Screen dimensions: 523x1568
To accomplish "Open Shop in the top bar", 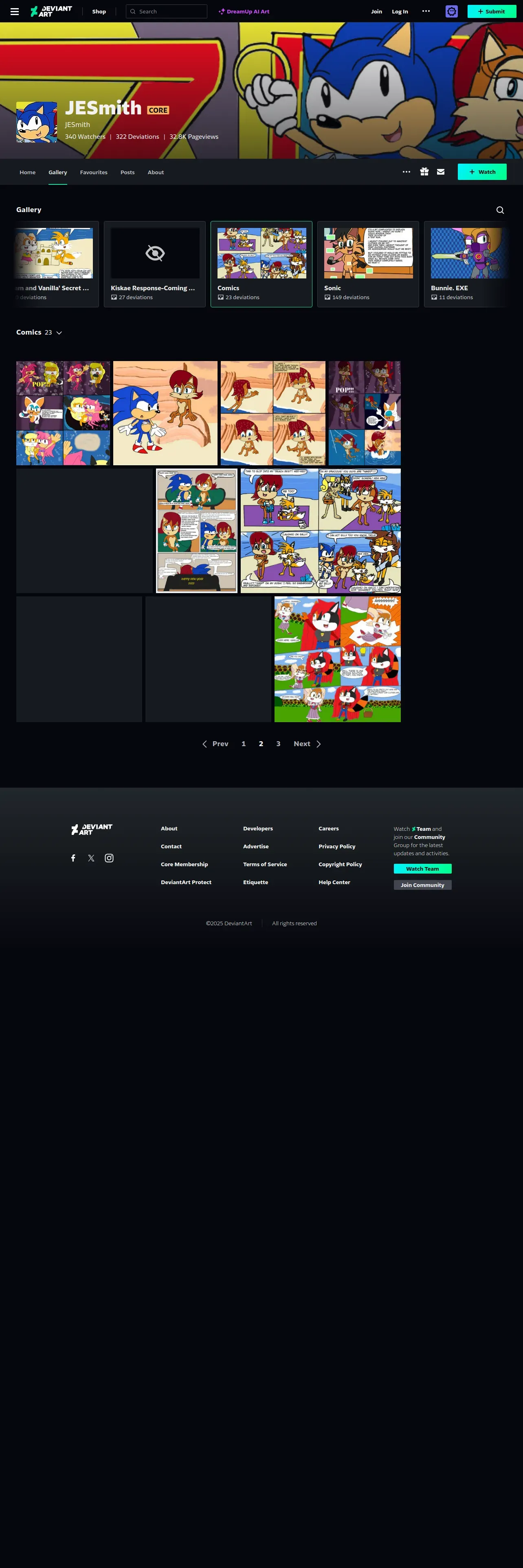I will click(99, 11).
